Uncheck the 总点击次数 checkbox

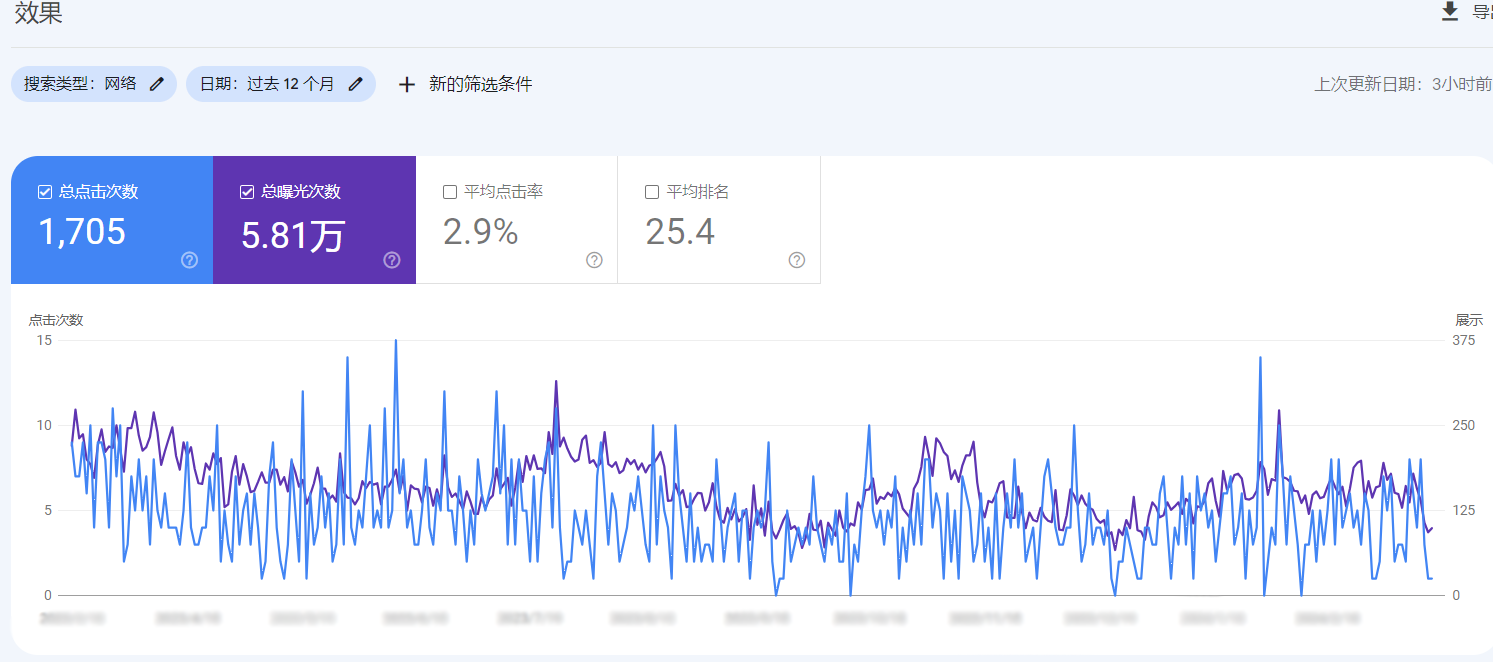click(x=44, y=192)
